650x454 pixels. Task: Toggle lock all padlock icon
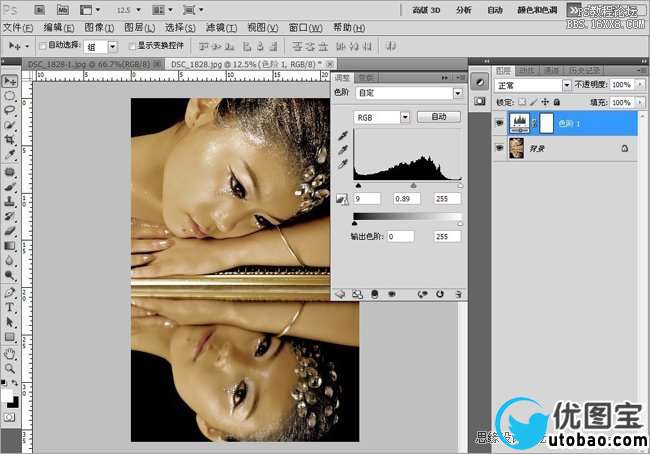pos(557,102)
